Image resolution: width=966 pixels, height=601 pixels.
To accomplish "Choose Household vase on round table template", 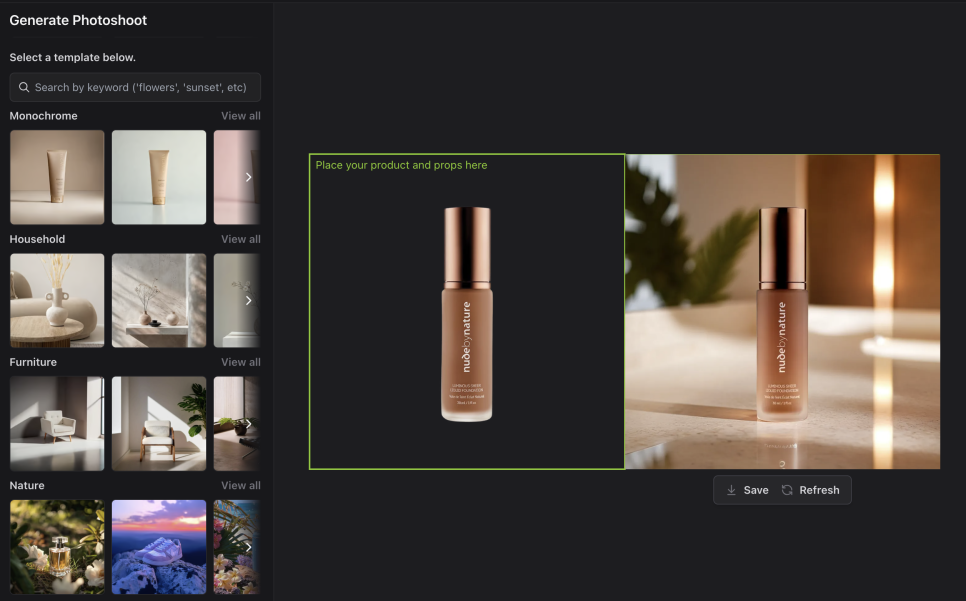I will [57, 300].
